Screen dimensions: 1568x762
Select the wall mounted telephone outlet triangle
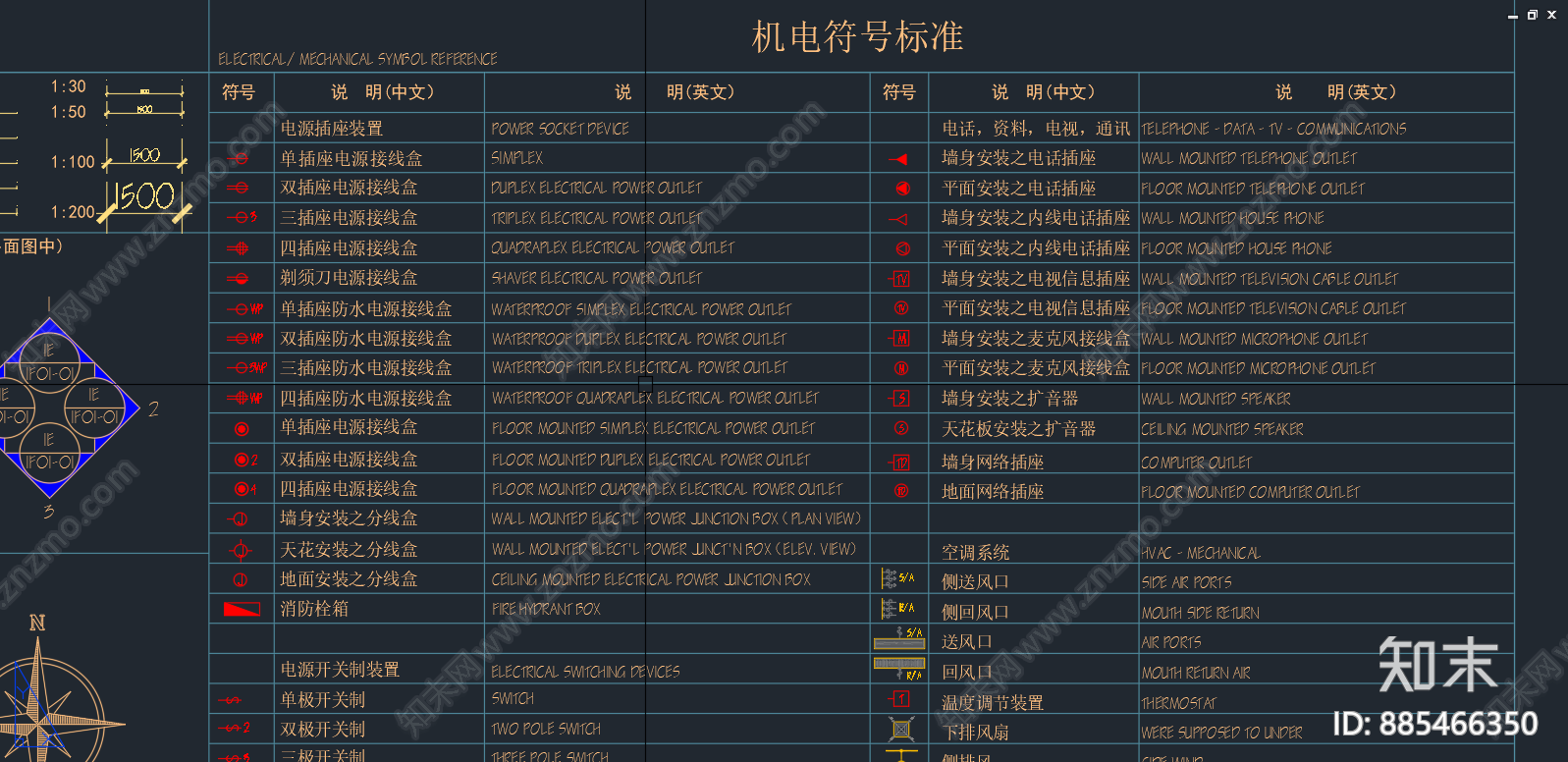pos(898,158)
